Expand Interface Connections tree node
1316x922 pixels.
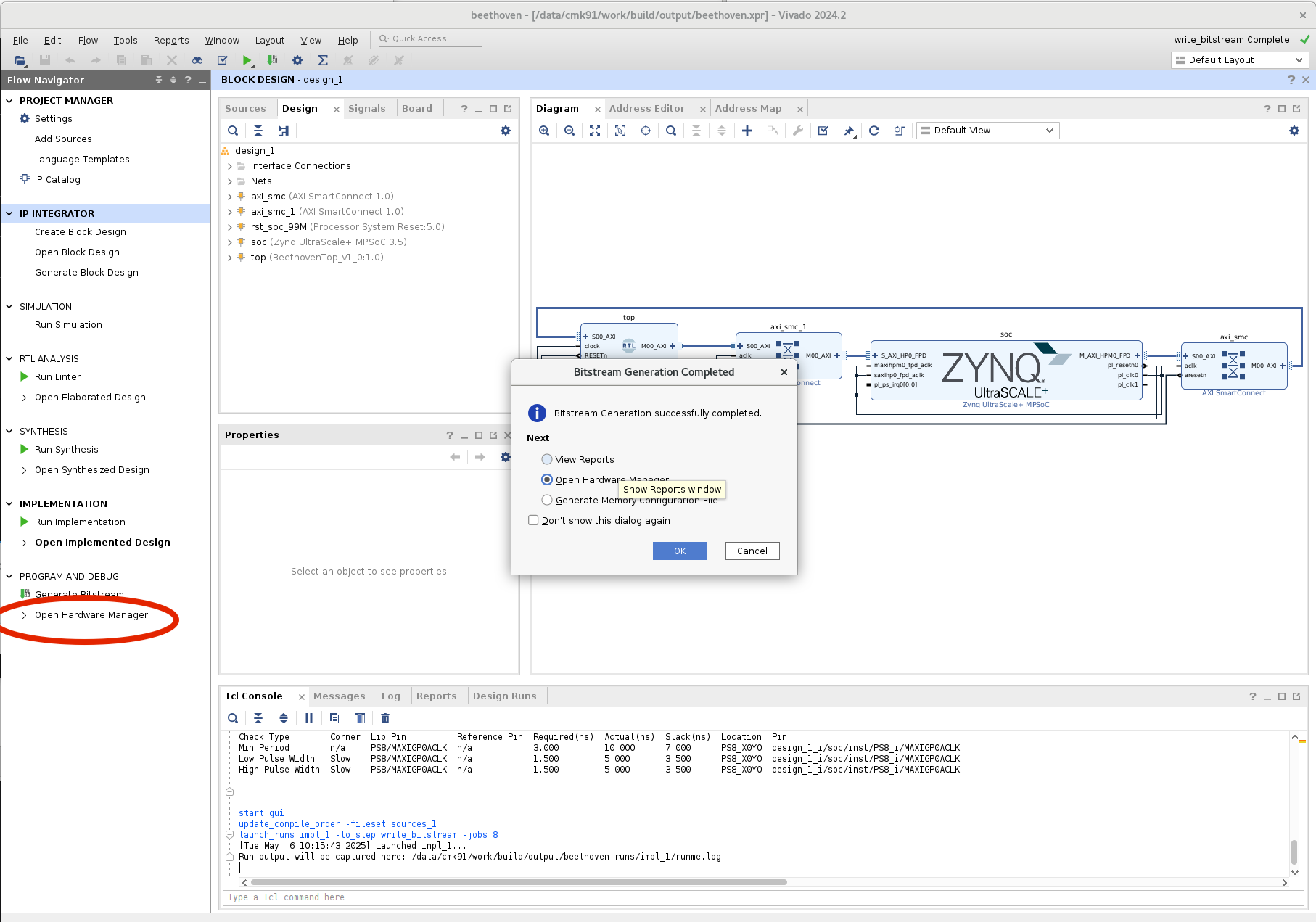[x=230, y=166]
